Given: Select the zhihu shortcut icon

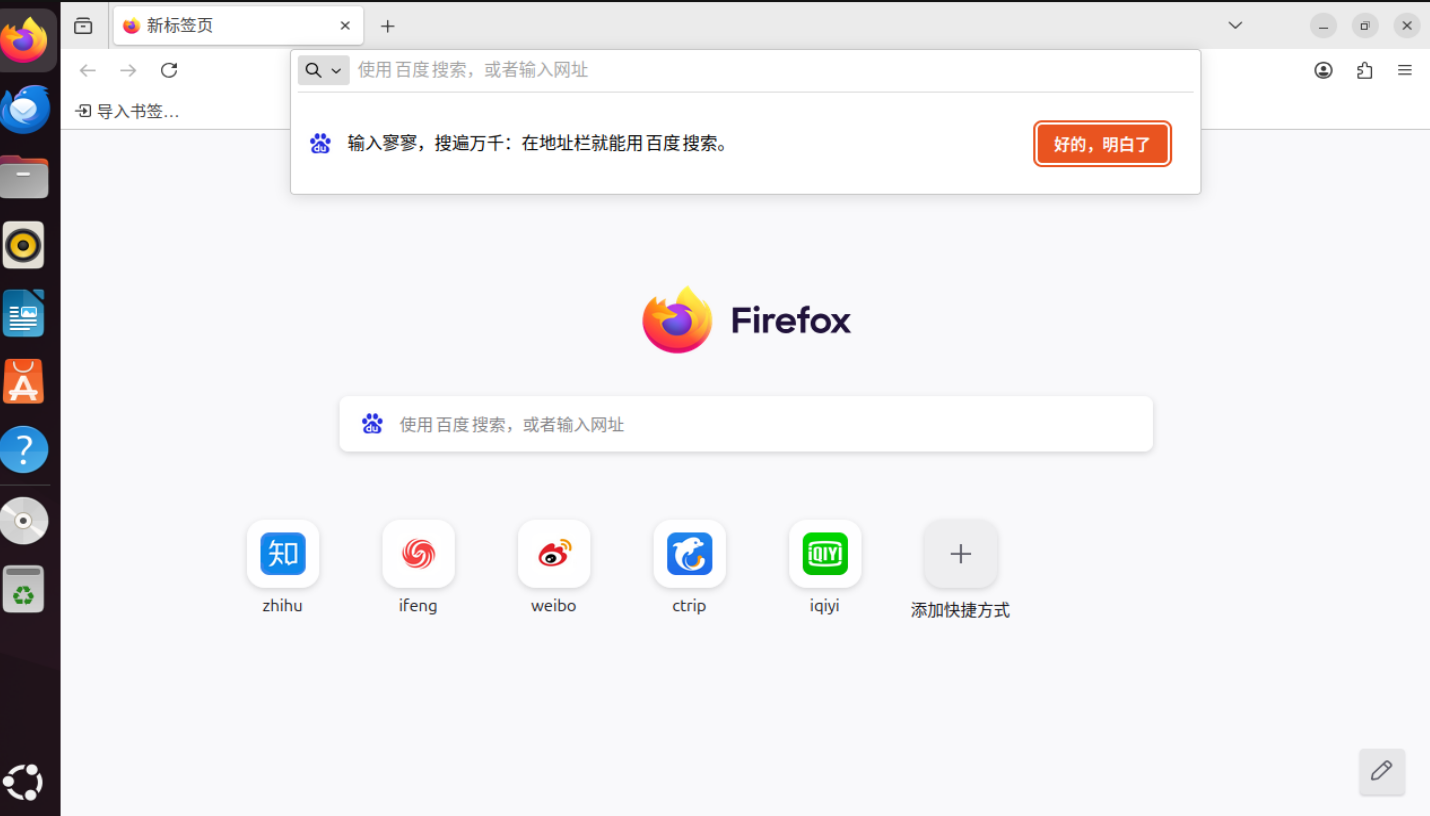Looking at the screenshot, I should tap(282, 553).
